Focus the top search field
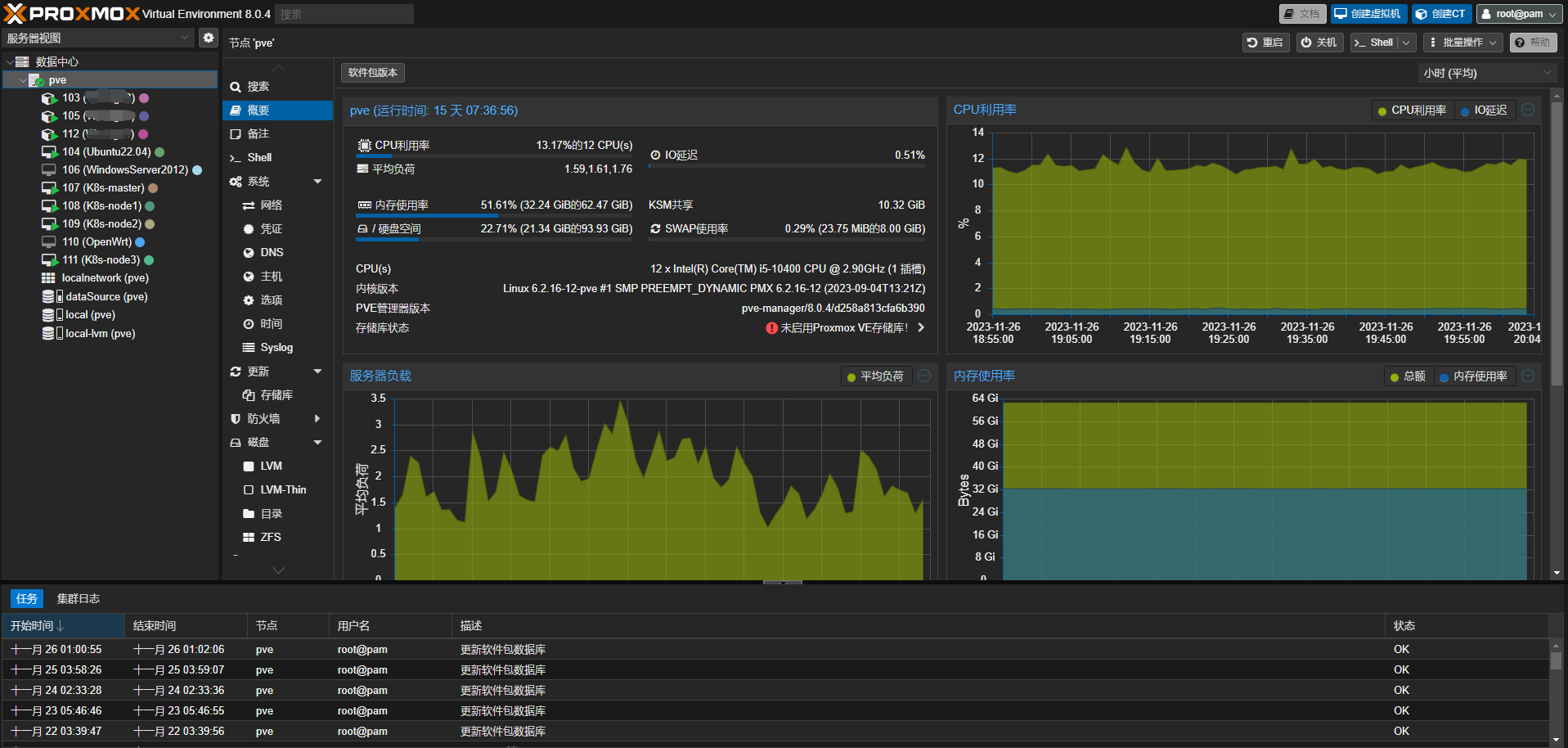 click(x=344, y=14)
